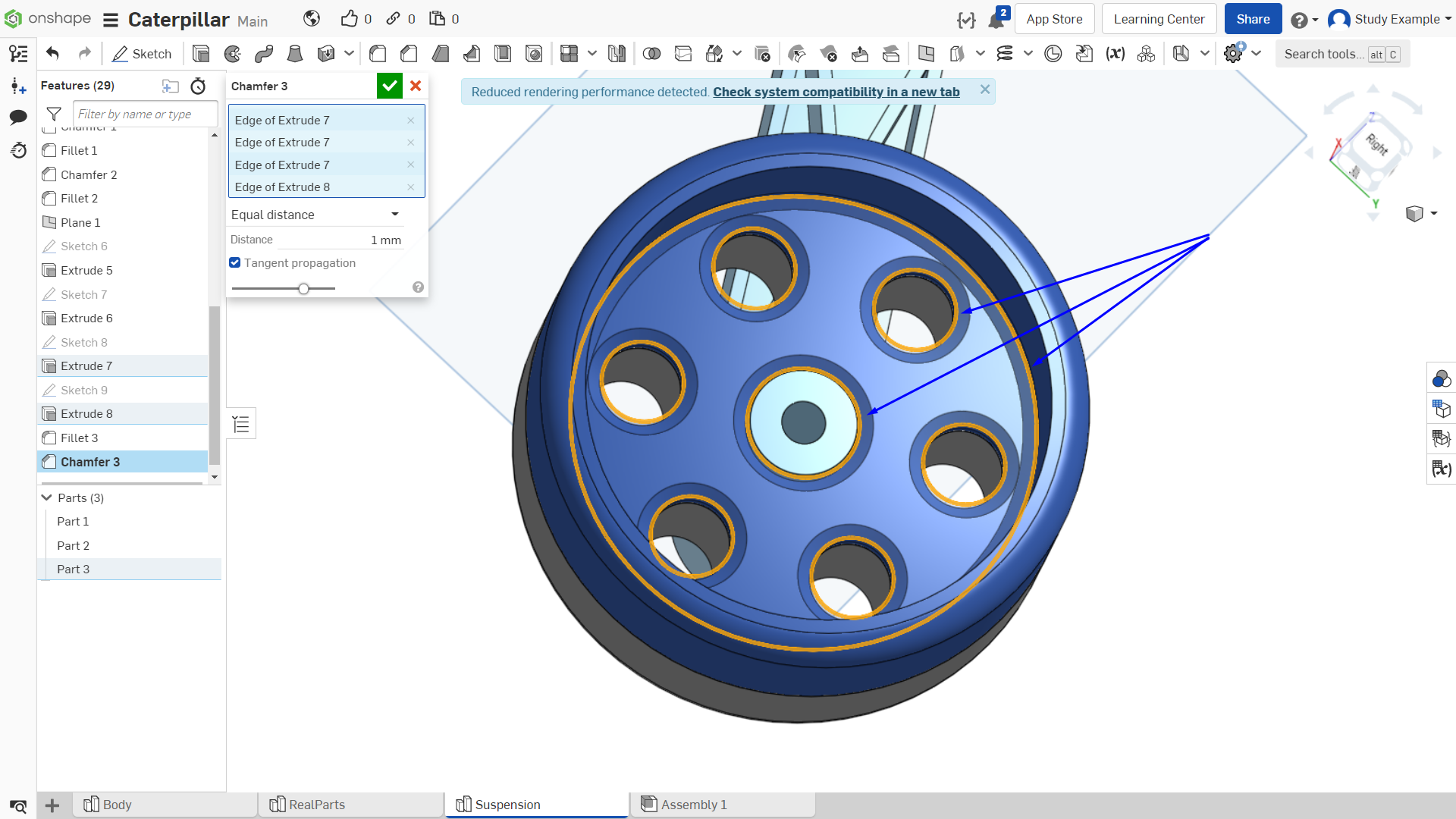Select the Mirror tool
Image resolution: width=1456 pixels, height=819 pixels.
click(x=617, y=54)
